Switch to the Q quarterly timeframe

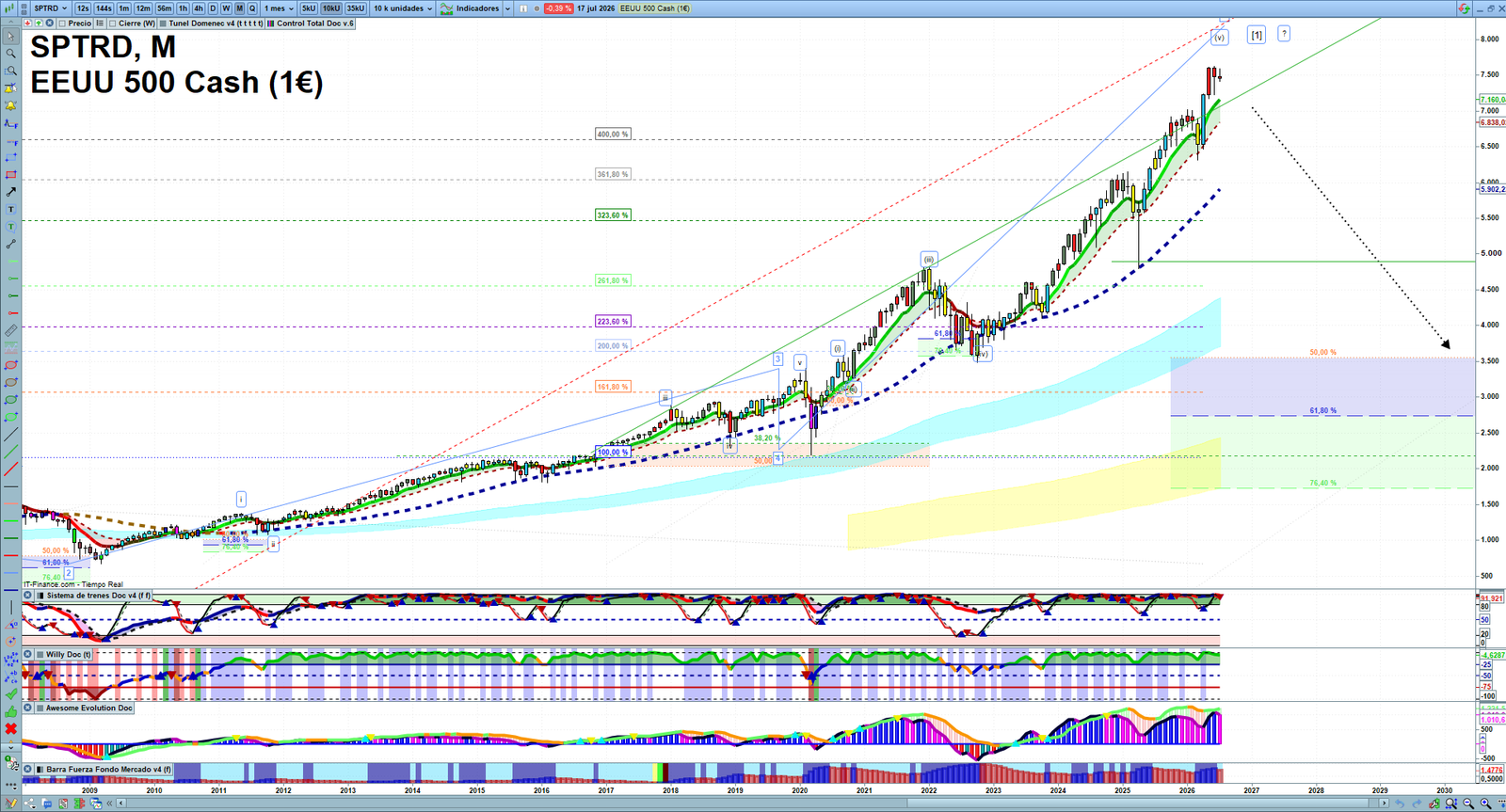coord(252,8)
